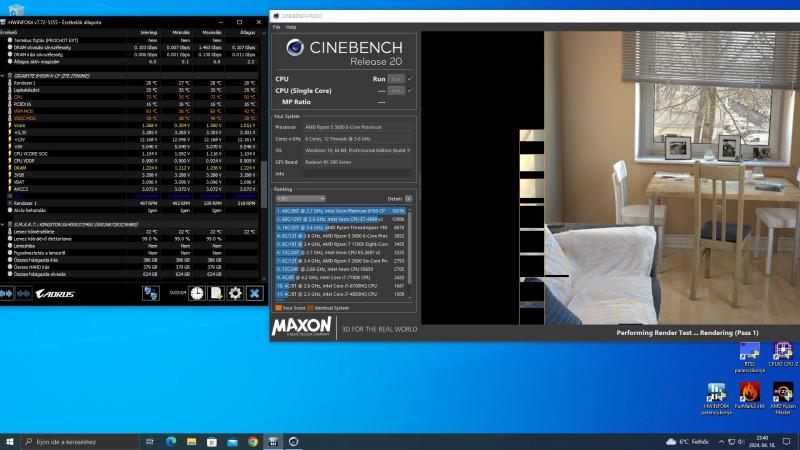The height and width of the screenshot is (450, 800).
Task: Open AMD Ryzen Master desktop shortcut
Action: tap(783, 398)
